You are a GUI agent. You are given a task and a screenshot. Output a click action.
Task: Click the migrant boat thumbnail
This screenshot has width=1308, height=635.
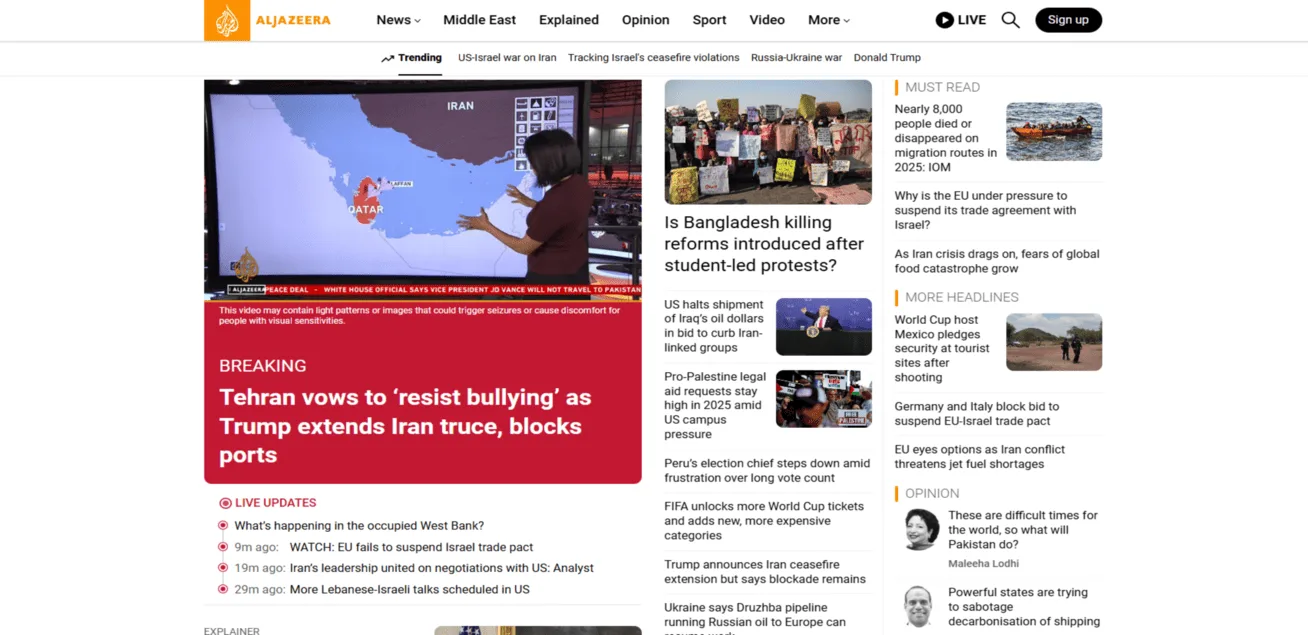tap(1054, 131)
